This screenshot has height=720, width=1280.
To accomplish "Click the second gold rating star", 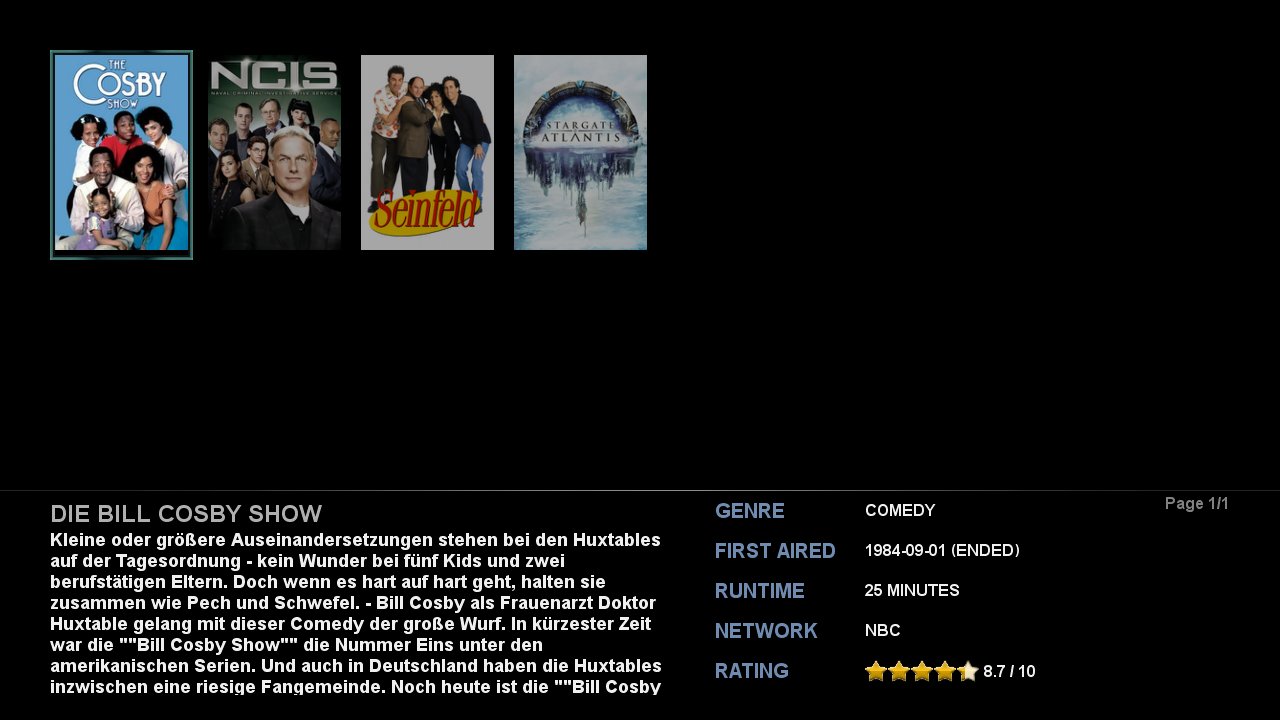I will (899, 671).
